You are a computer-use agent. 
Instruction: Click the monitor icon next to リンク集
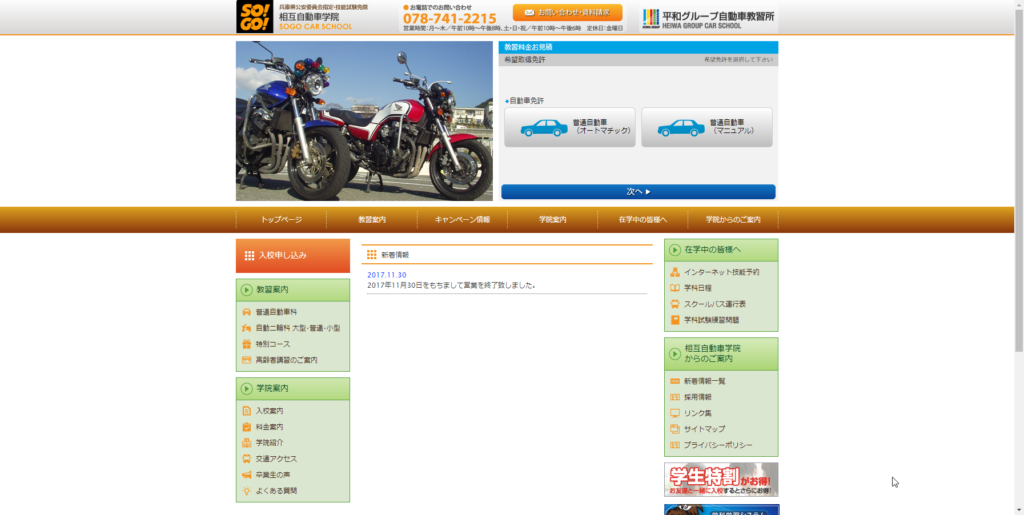click(x=675, y=413)
